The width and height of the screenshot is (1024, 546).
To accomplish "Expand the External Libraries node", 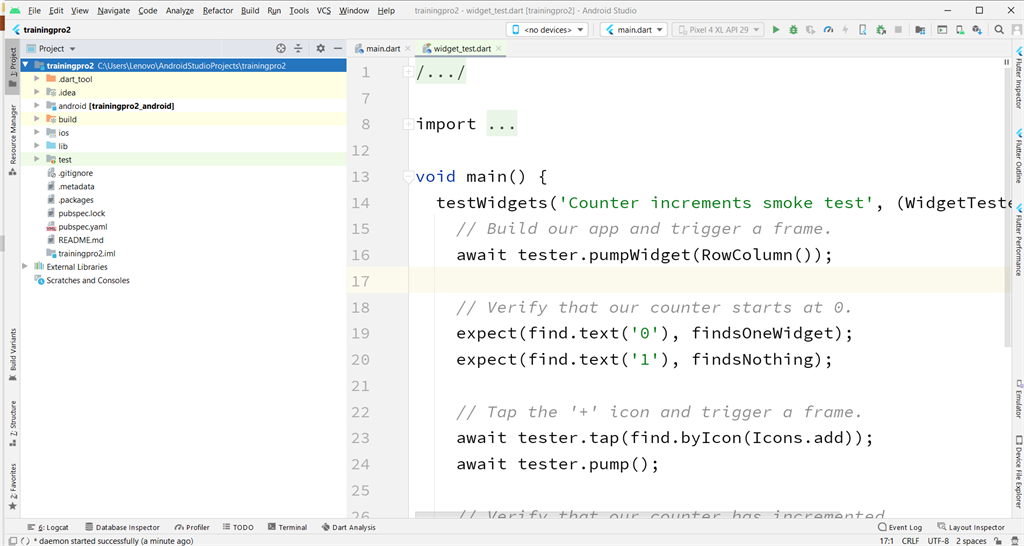I will point(25,266).
